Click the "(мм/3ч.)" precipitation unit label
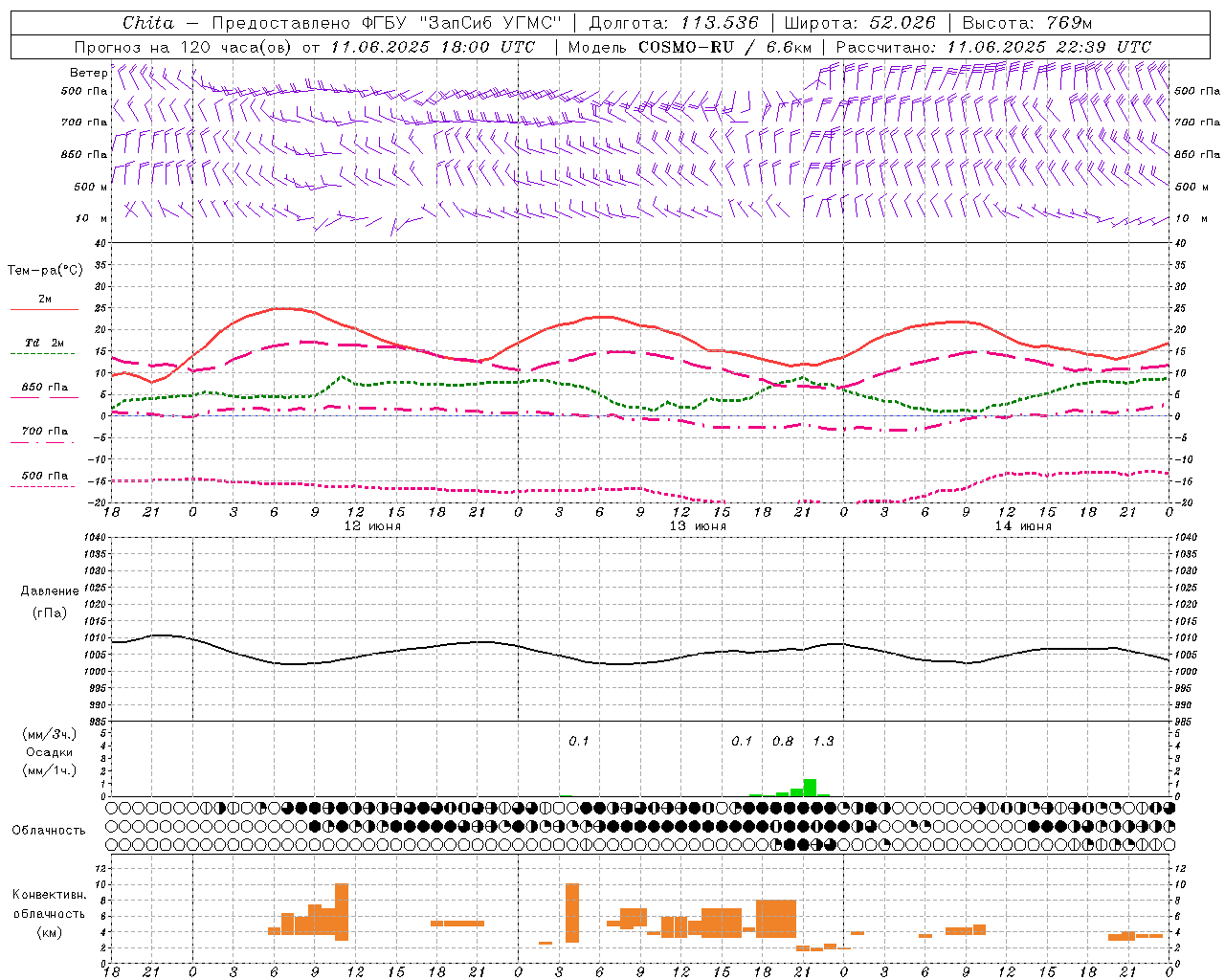Screen dimensions: 1225x980 click(x=49, y=734)
